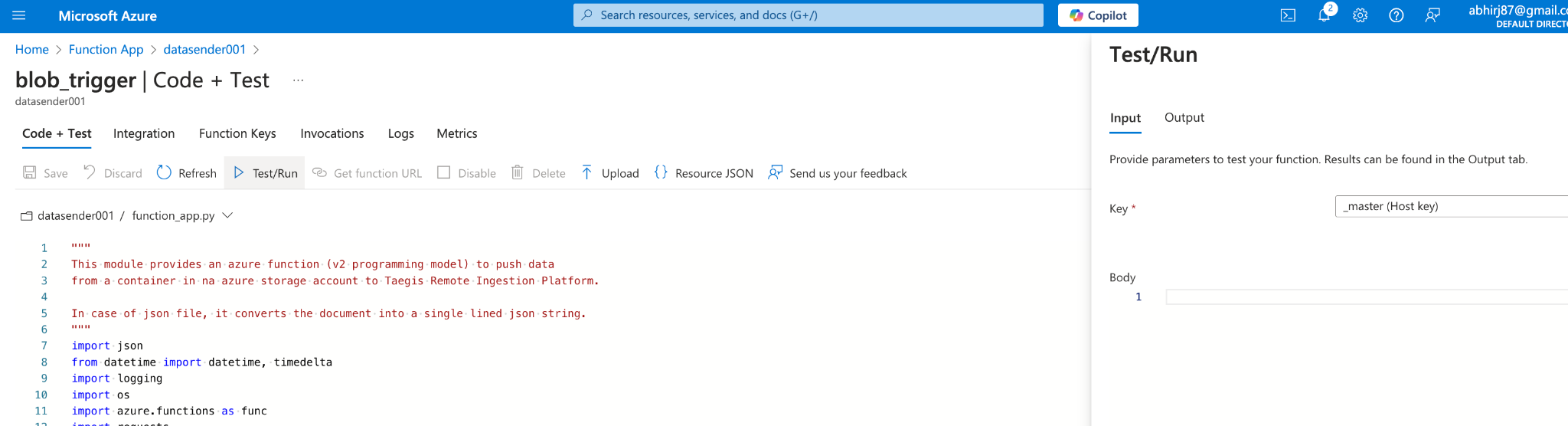This screenshot has height=426, width=1568.
Task: Click Send us your feedback
Action: [838, 173]
